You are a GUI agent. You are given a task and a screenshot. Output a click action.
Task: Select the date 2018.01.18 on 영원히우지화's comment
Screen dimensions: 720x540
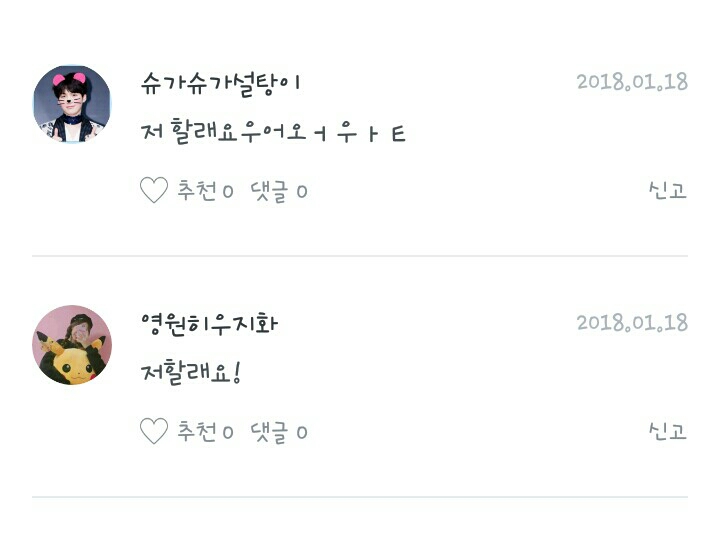[x=632, y=323]
